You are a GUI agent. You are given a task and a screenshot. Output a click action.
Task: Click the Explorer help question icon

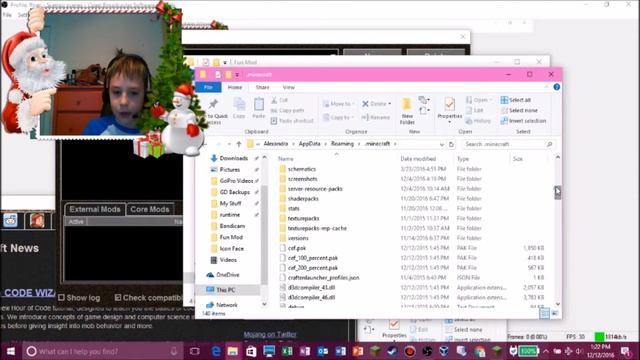click(556, 87)
